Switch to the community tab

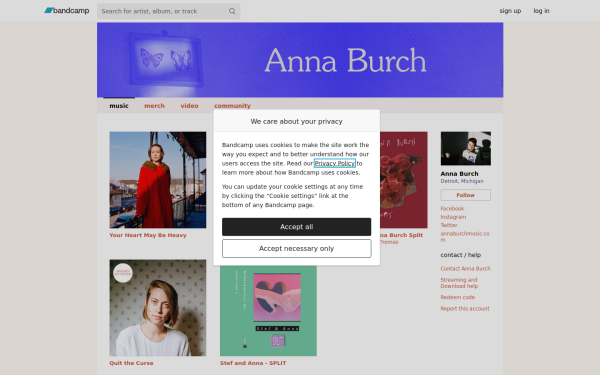(x=232, y=106)
